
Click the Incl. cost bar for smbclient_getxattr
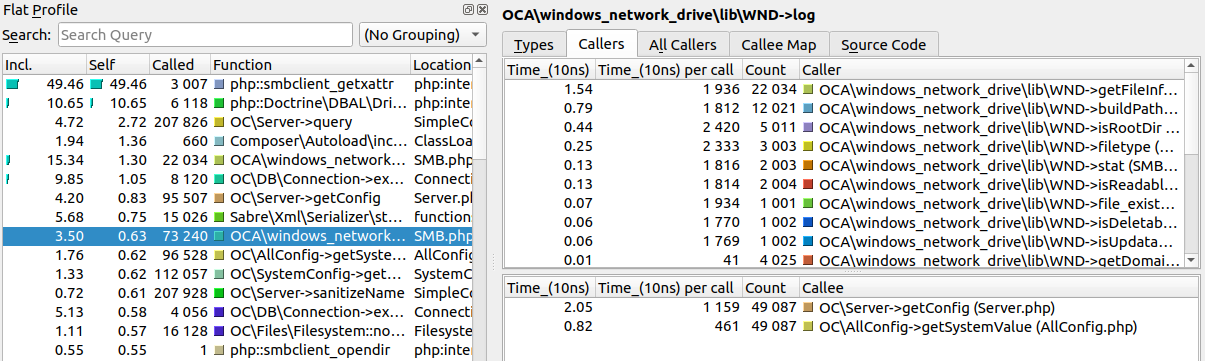(12, 85)
